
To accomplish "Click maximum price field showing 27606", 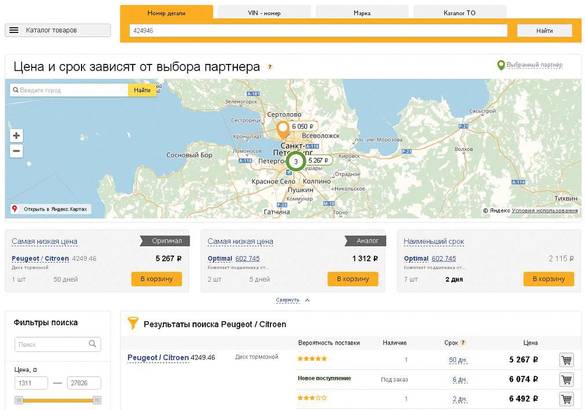I will pyautogui.click(x=84, y=383).
